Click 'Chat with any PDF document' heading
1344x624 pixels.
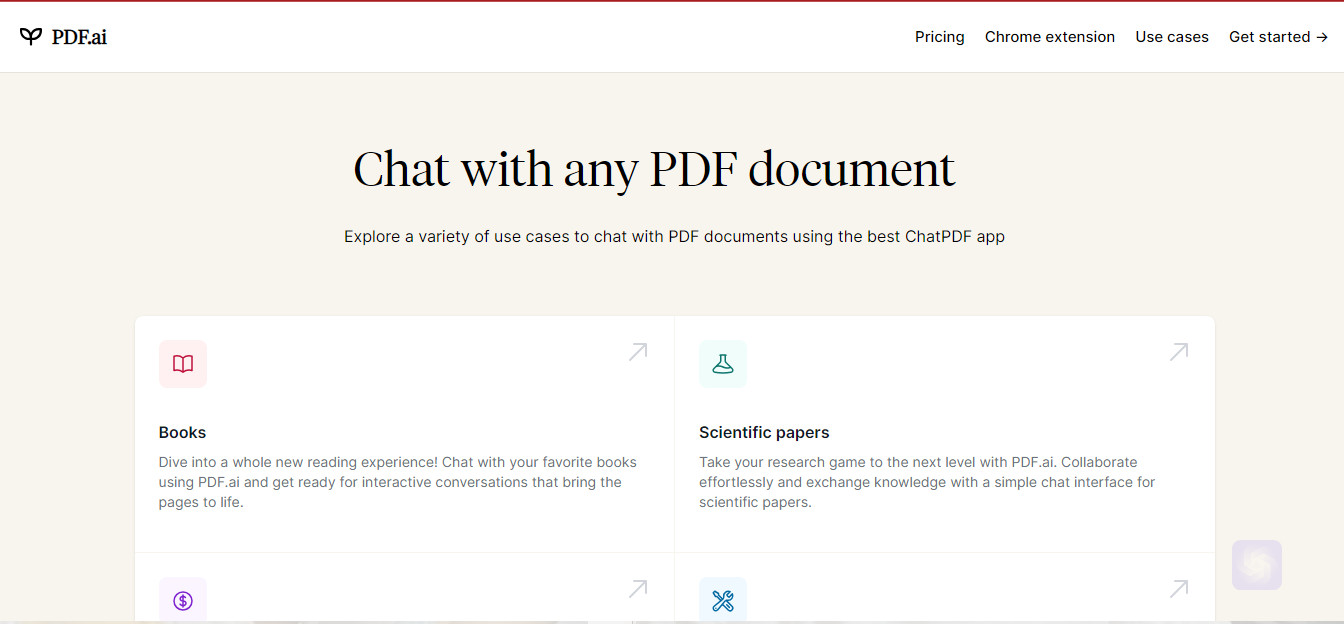click(x=655, y=170)
